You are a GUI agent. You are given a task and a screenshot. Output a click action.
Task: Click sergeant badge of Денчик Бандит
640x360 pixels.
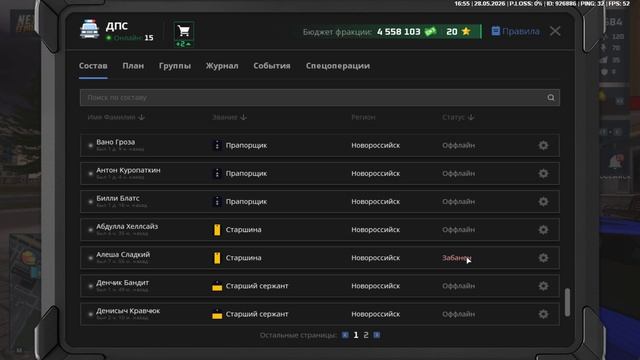[217, 287]
